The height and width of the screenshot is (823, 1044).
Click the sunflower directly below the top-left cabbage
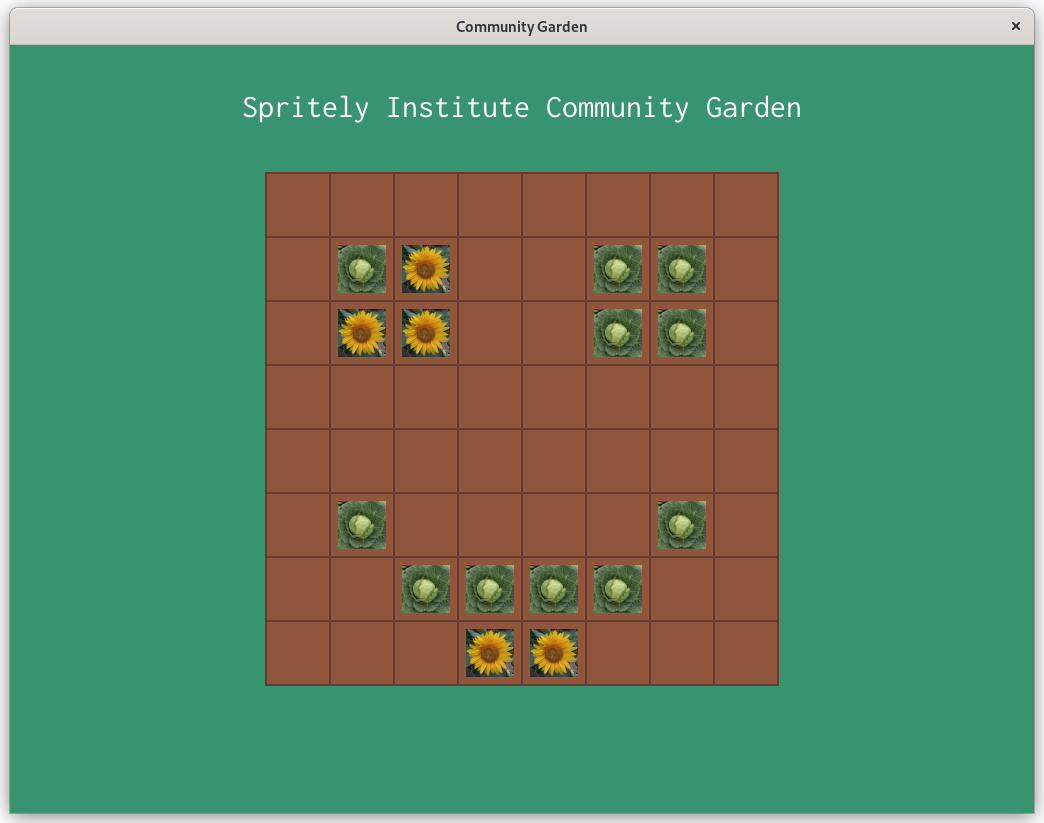coord(362,333)
